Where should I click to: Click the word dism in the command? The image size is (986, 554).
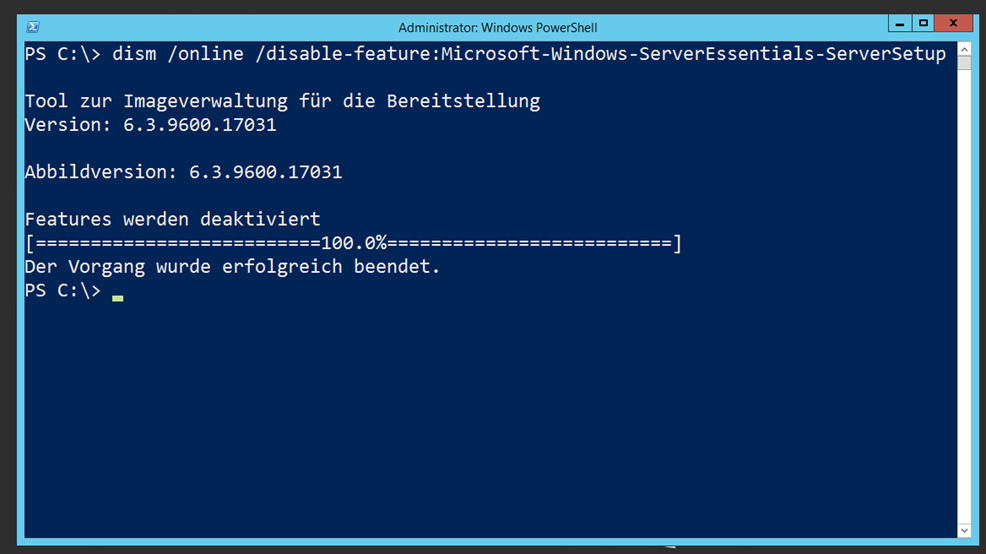pos(134,54)
